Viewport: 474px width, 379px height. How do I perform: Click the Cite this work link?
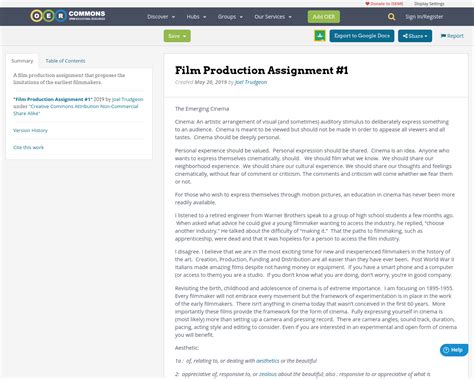click(x=28, y=147)
